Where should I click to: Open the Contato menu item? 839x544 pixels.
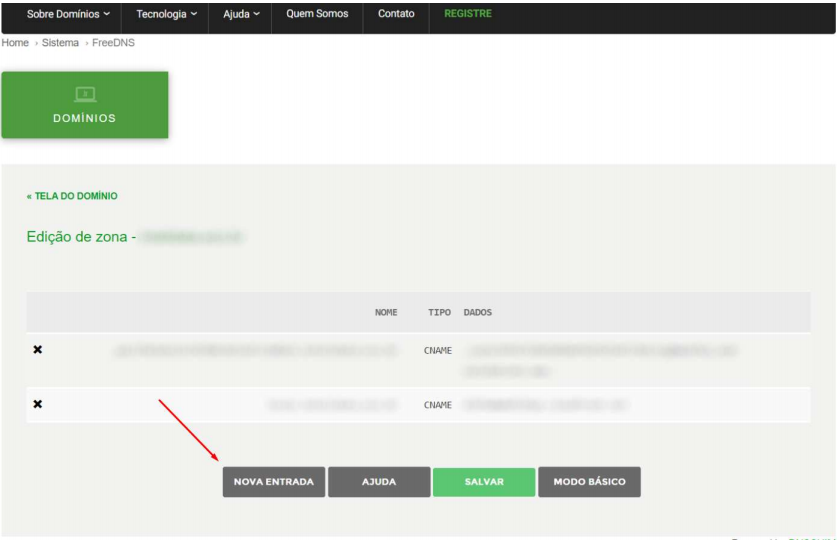click(x=396, y=14)
